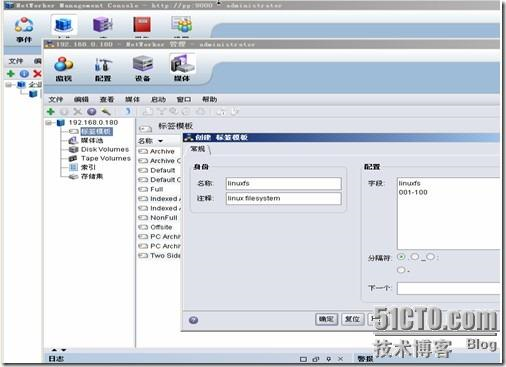The width and height of the screenshot is (506, 367).
Task: Select the Two Side label template row
Action: [159, 256]
